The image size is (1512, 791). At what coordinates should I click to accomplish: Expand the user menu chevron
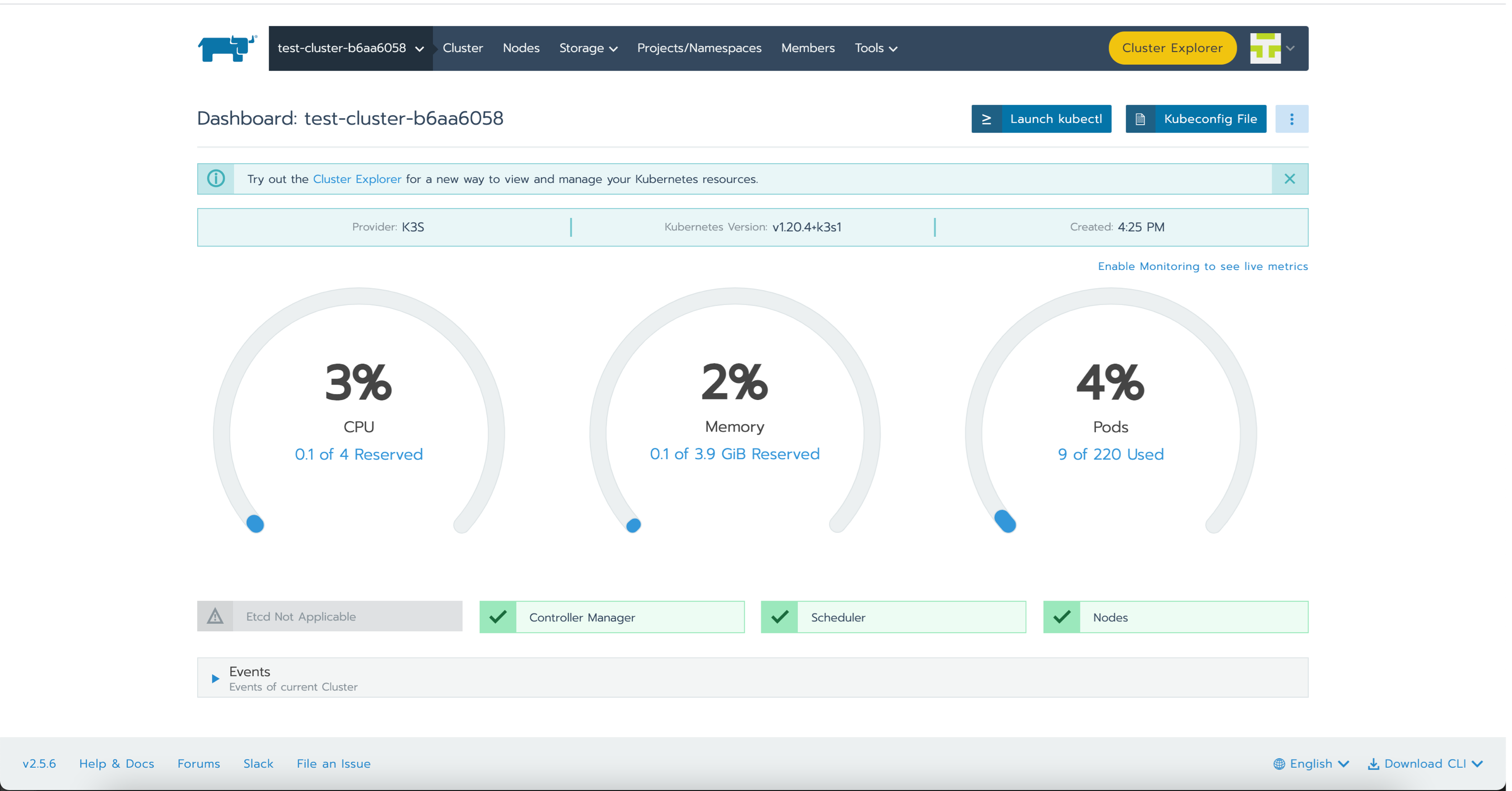tap(1290, 48)
